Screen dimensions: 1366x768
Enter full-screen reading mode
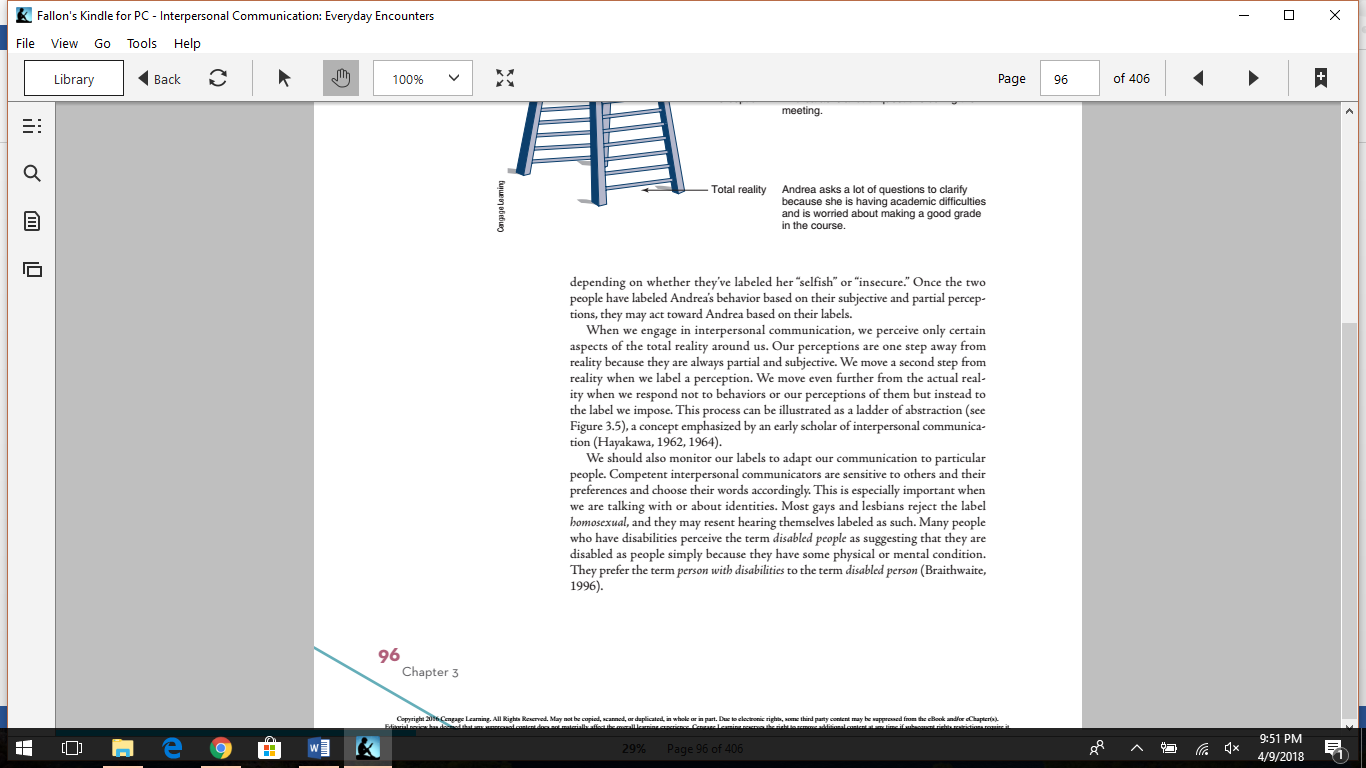pyautogui.click(x=506, y=77)
